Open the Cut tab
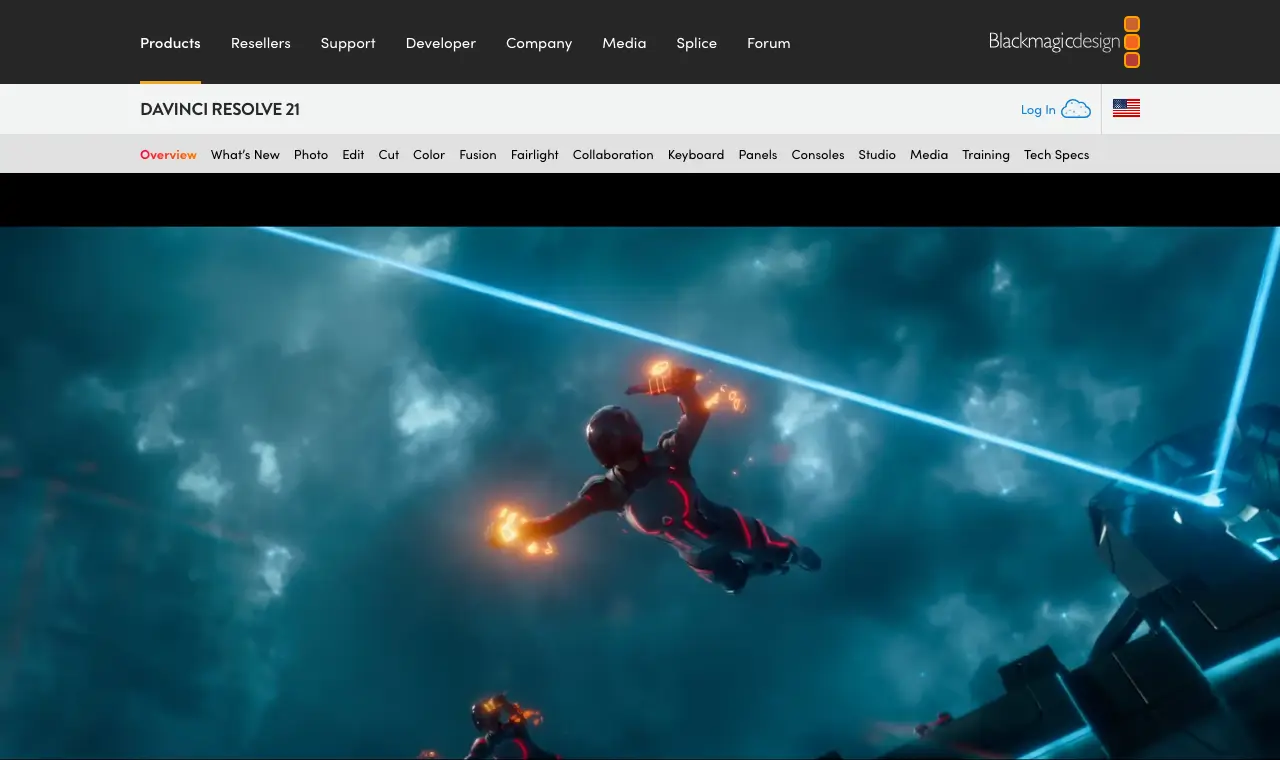Screen dimensions: 1280x760 (x=389, y=154)
